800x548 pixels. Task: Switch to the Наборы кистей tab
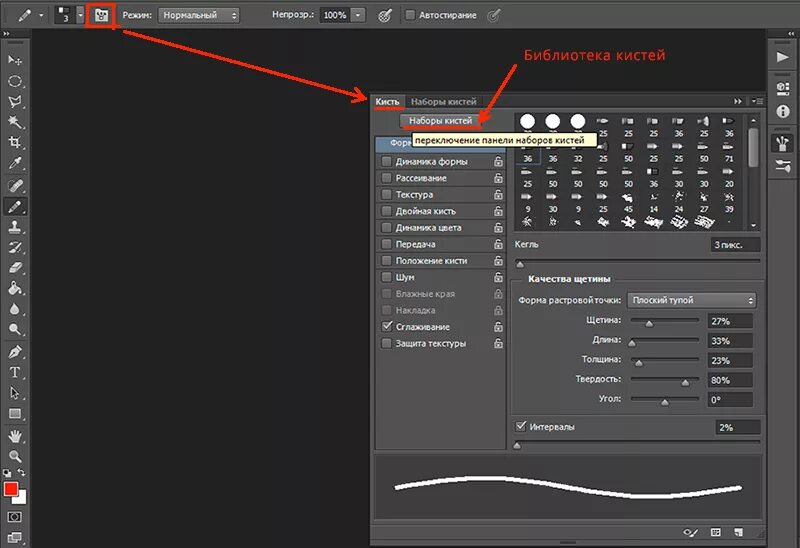pyautogui.click(x=443, y=102)
